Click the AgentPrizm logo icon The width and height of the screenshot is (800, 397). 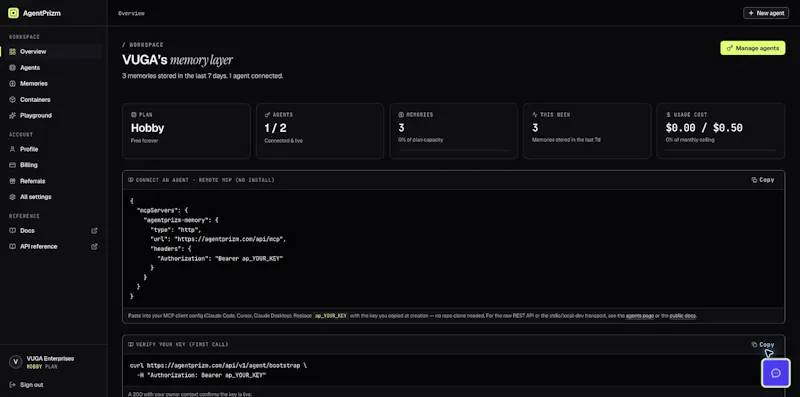click(x=13, y=13)
